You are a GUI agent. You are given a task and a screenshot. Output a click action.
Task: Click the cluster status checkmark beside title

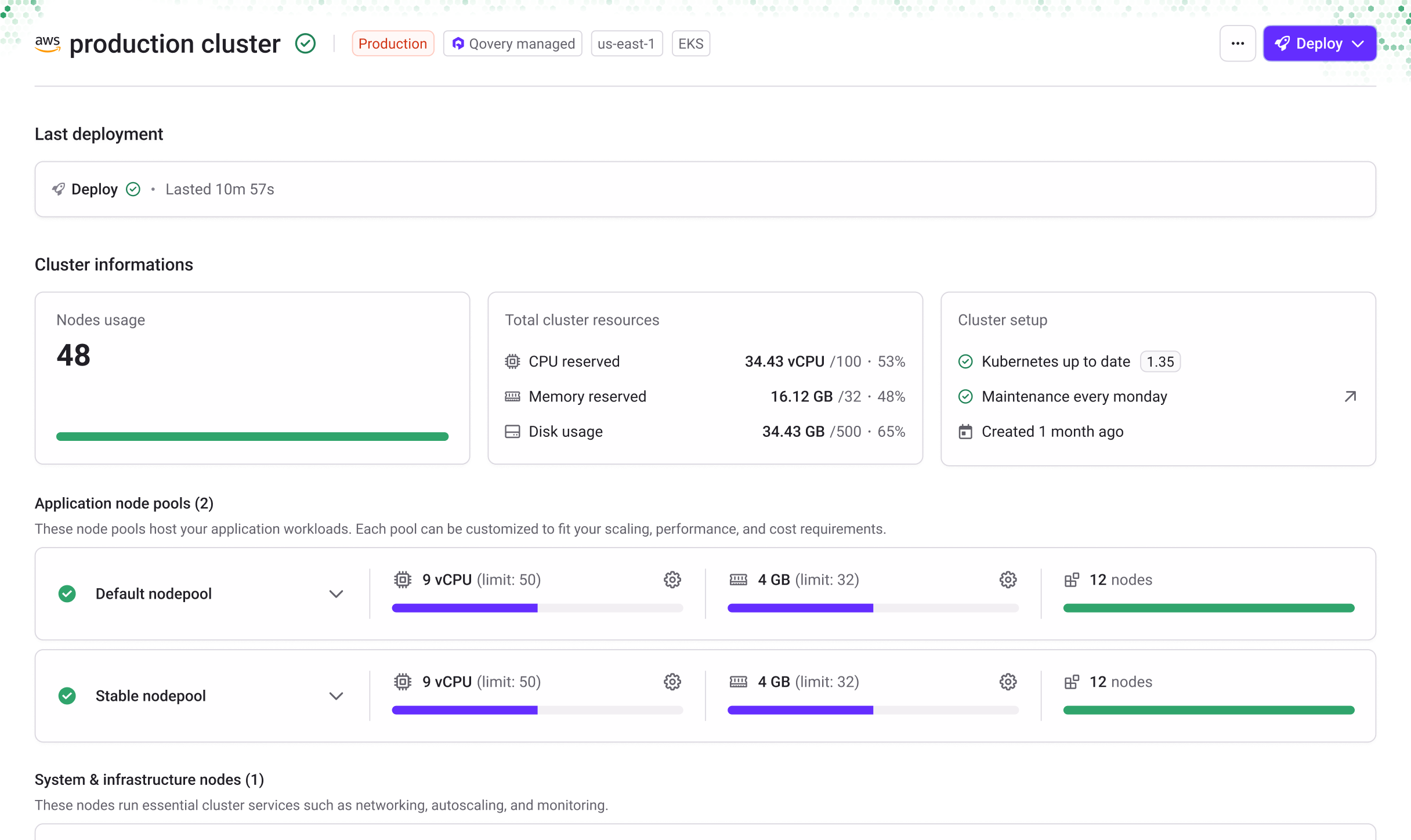305,44
